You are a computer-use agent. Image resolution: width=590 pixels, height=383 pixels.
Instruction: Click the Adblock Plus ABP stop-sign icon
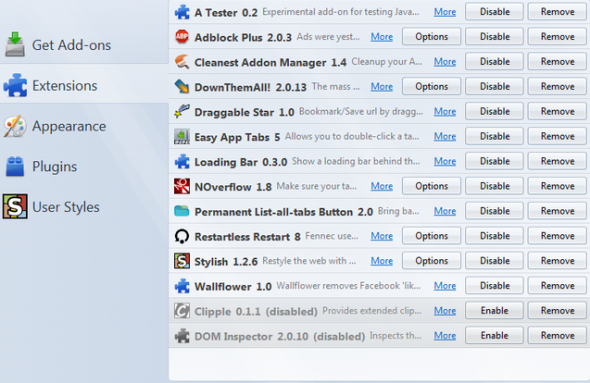[182, 37]
